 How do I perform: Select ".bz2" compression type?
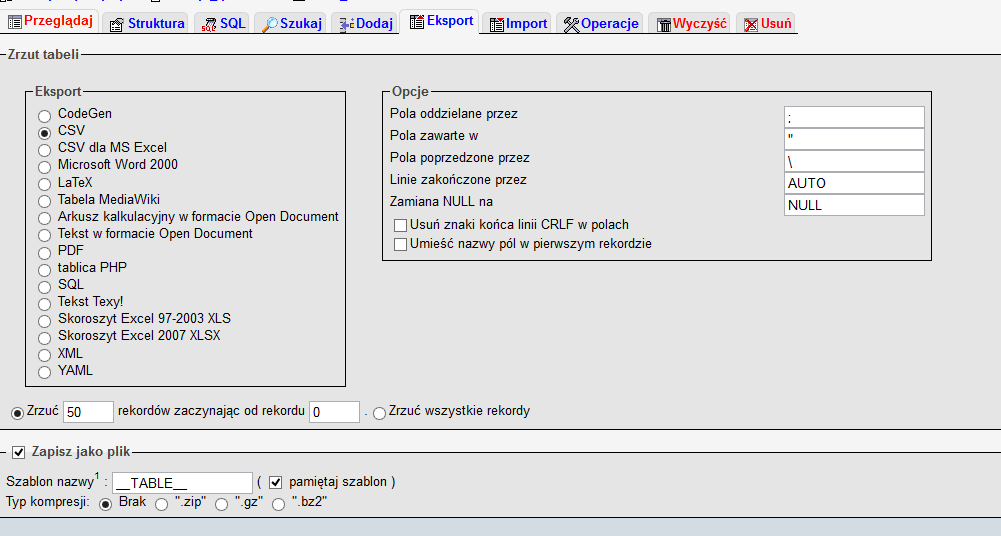(278, 505)
